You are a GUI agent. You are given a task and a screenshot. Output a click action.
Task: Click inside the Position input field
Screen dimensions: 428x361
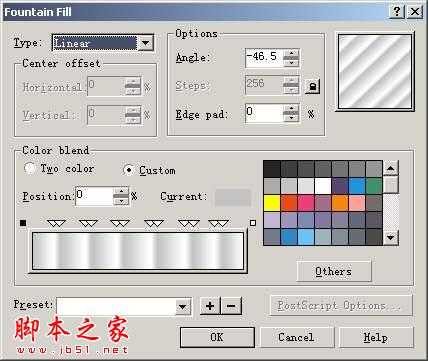(x=94, y=196)
